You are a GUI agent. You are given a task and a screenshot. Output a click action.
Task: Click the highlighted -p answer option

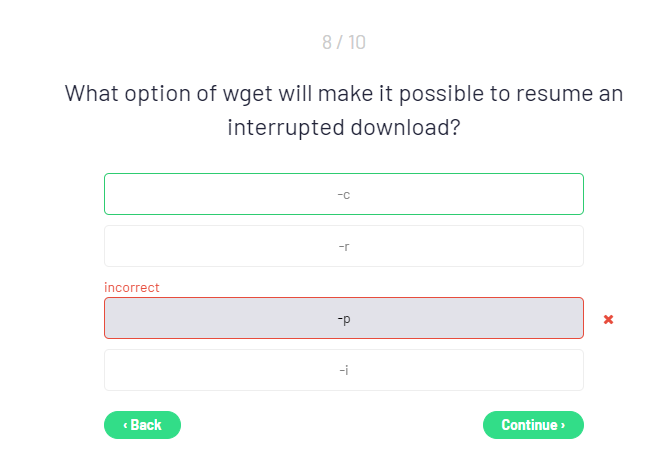[343, 318]
